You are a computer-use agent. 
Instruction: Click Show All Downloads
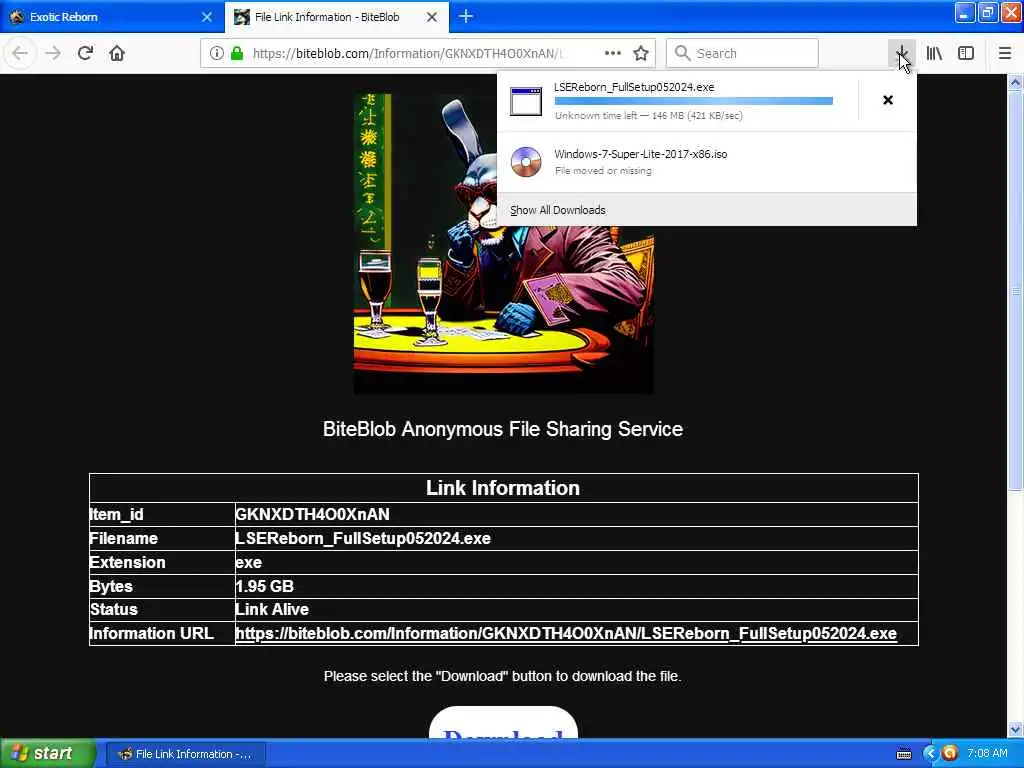[558, 210]
